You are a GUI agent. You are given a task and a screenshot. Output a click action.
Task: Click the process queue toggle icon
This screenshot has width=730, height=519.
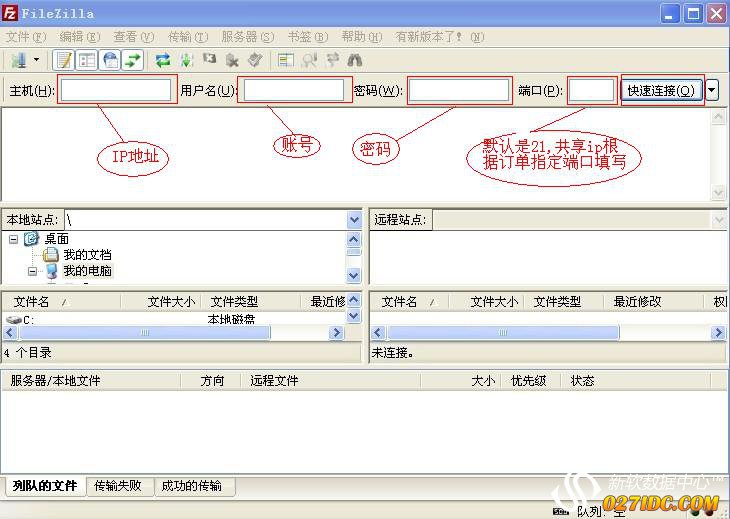pos(187,60)
